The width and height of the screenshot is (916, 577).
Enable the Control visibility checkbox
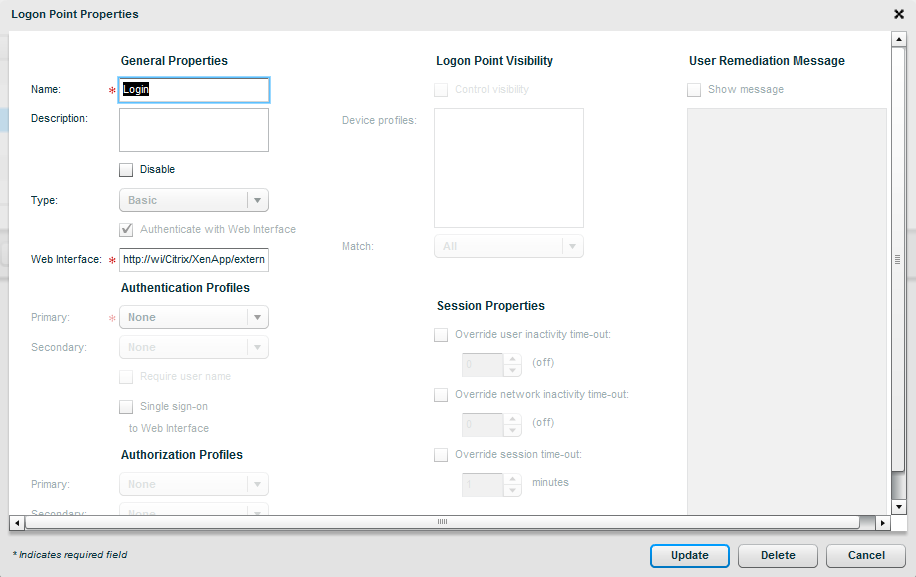pos(441,90)
